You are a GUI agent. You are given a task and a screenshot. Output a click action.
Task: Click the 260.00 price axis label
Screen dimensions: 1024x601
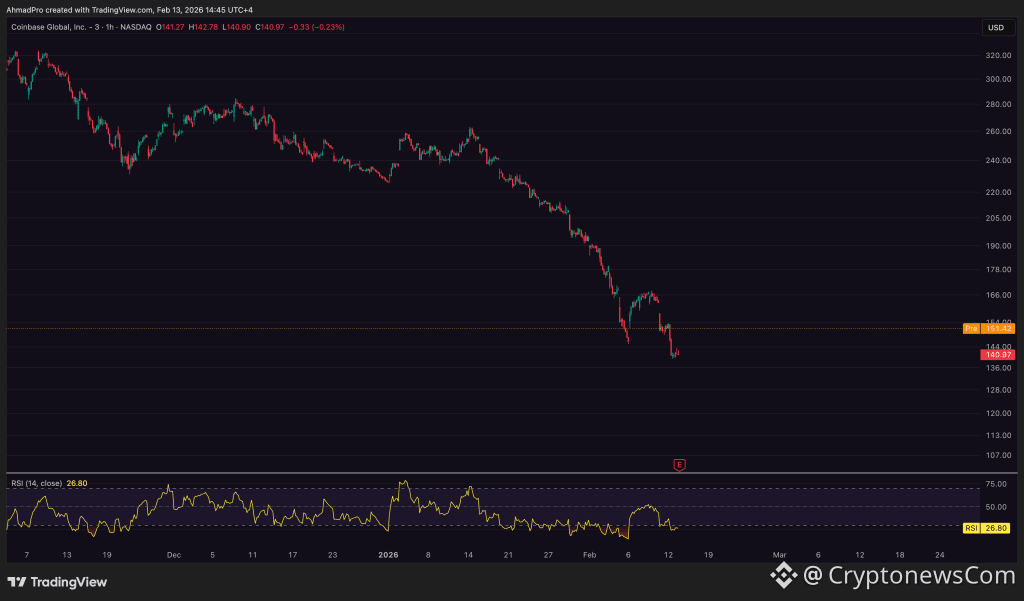click(998, 131)
